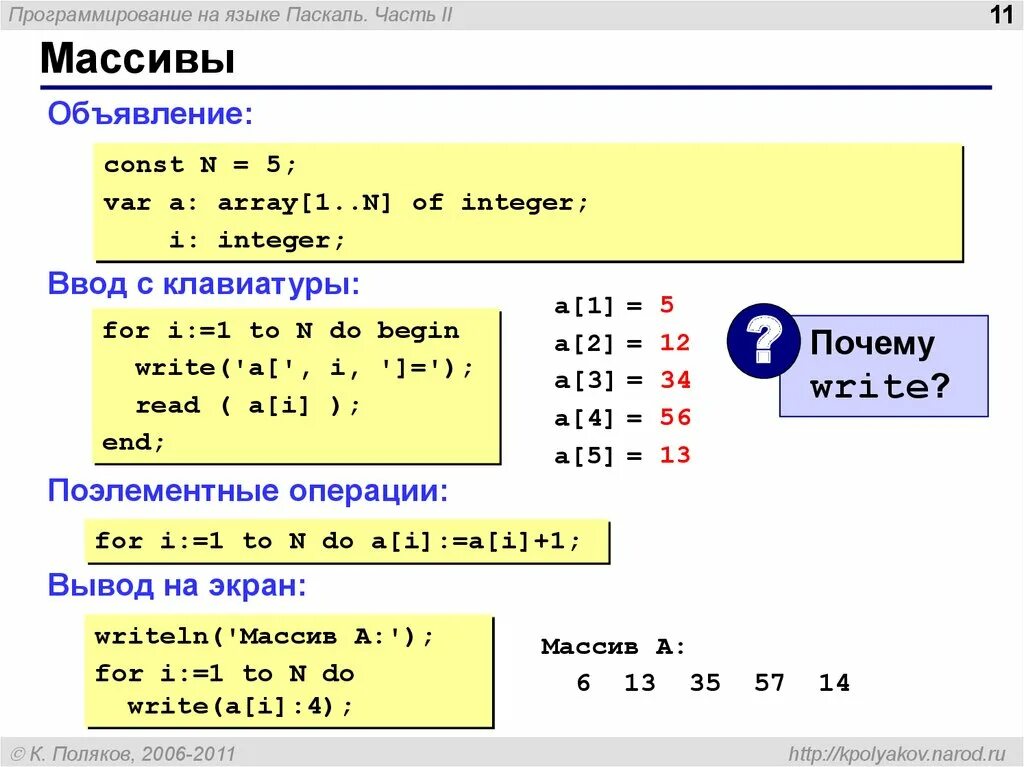This screenshot has width=1024, height=767.
Task: Click the 'Объявление:' heading
Action: point(150,114)
